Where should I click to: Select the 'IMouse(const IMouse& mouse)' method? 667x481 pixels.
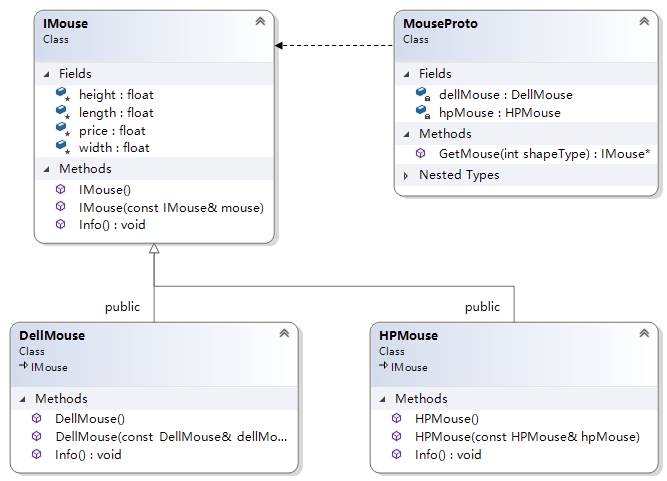coord(171,208)
